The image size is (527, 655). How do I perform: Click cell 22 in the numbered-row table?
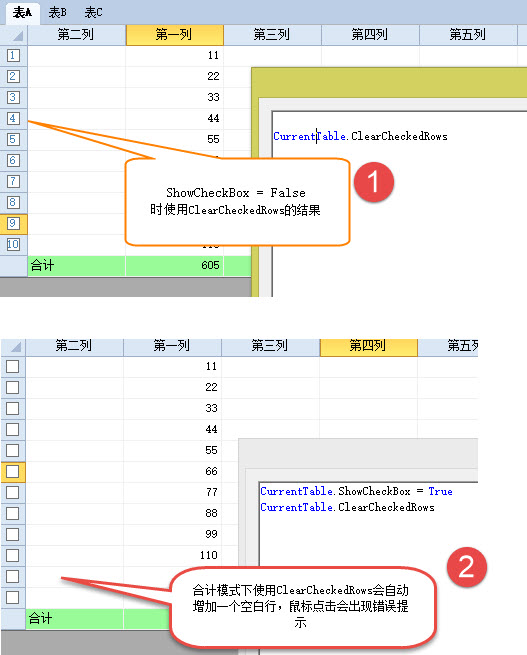(x=175, y=76)
